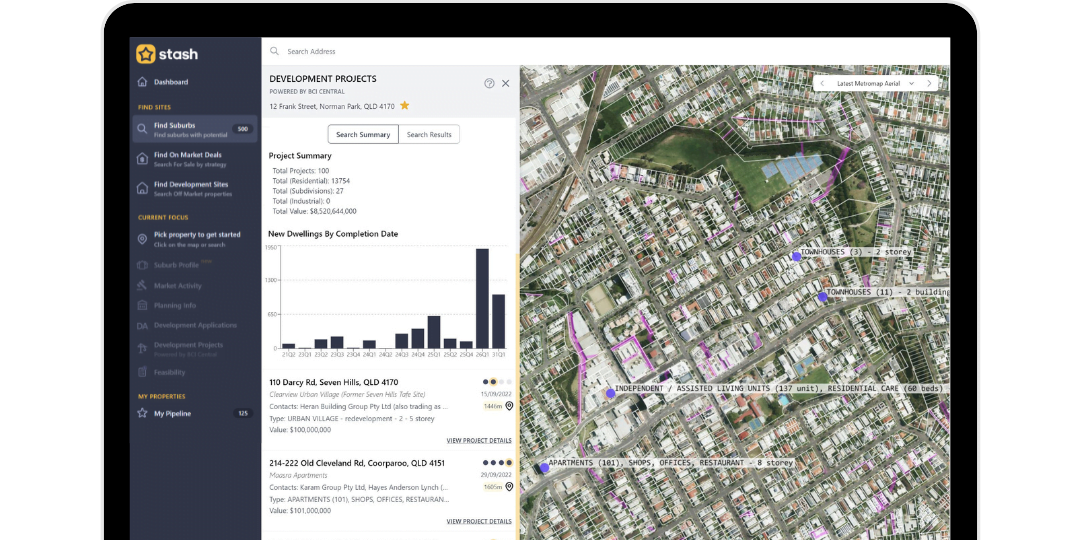
Task: Click the tallest 26Q1 chart bar
Action: click(482, 298)
